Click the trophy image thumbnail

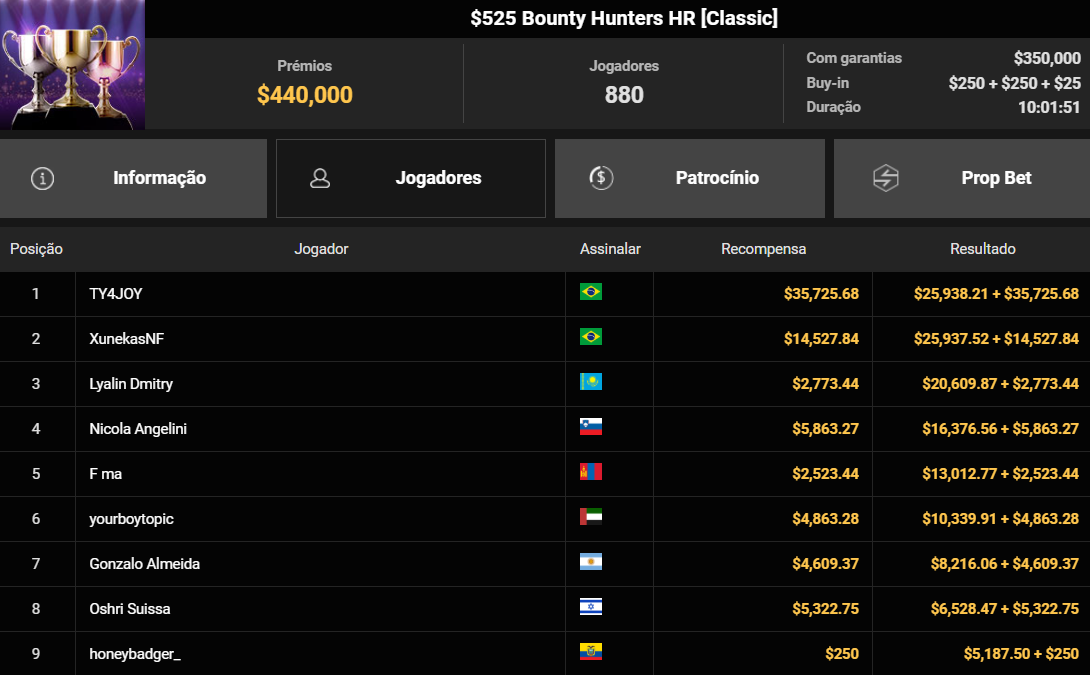72,65
